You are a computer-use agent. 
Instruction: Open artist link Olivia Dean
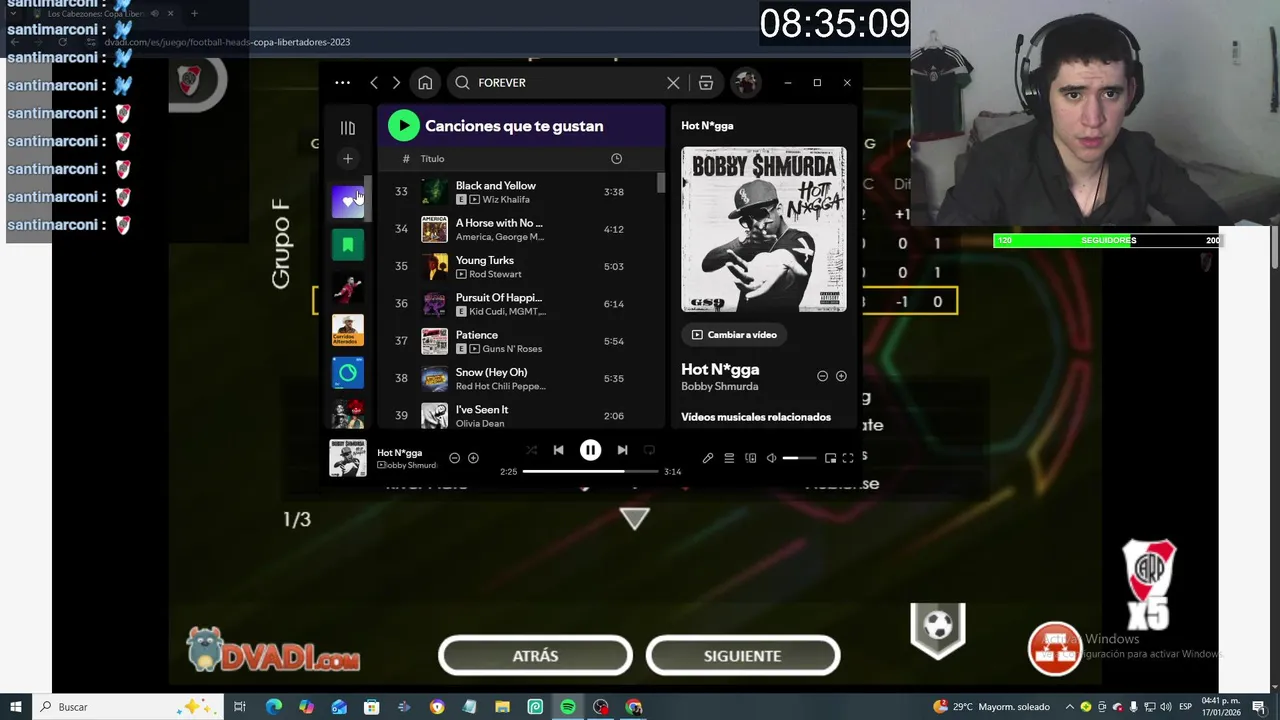point(480,424)
